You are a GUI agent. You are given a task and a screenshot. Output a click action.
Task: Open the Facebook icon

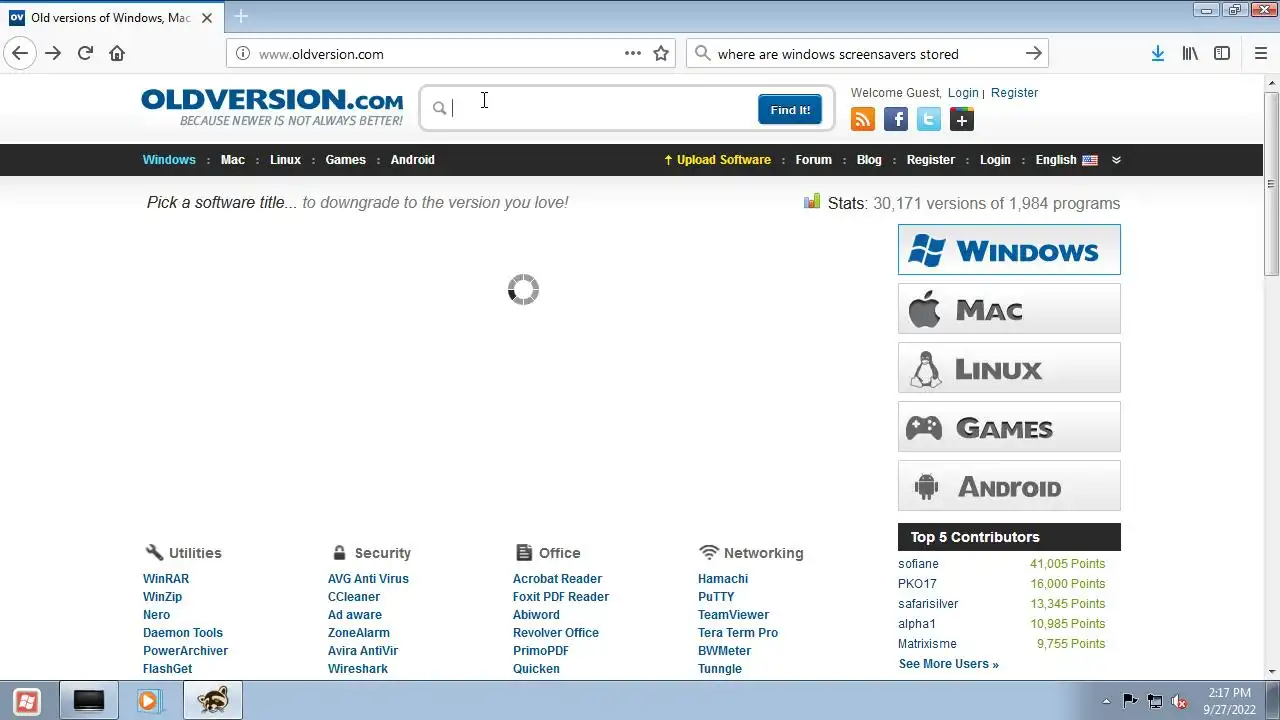pos(896,120)
